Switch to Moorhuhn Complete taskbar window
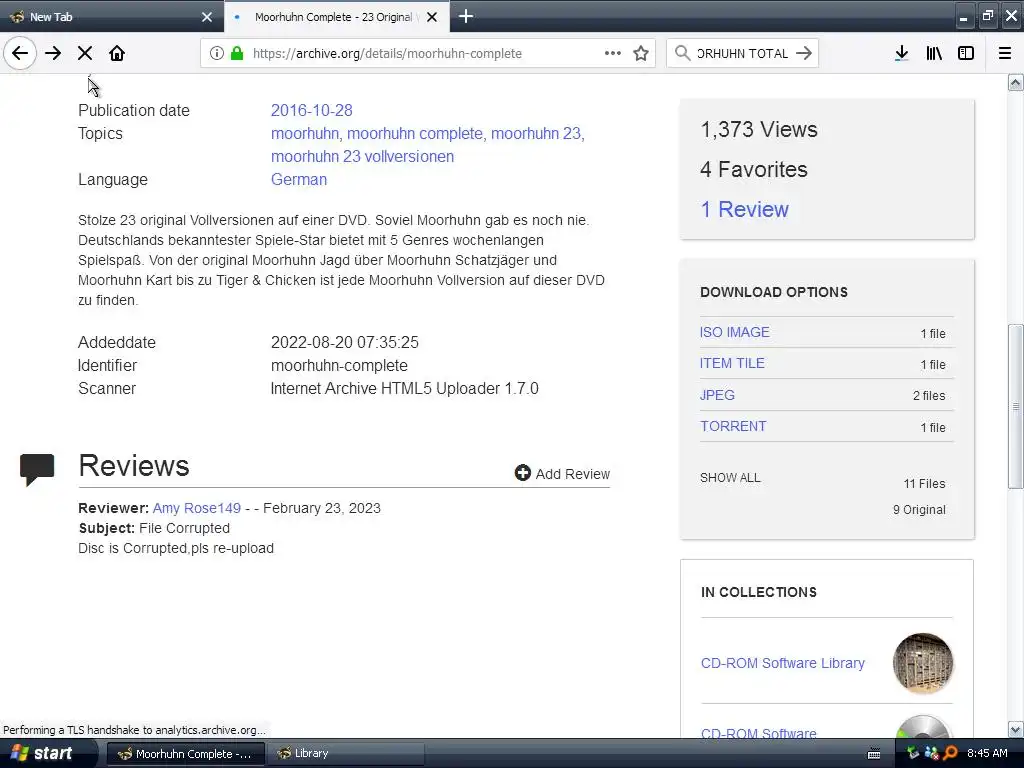This screenshot has height=768, width=1024. pyautogui.click(x=185, y=754)
